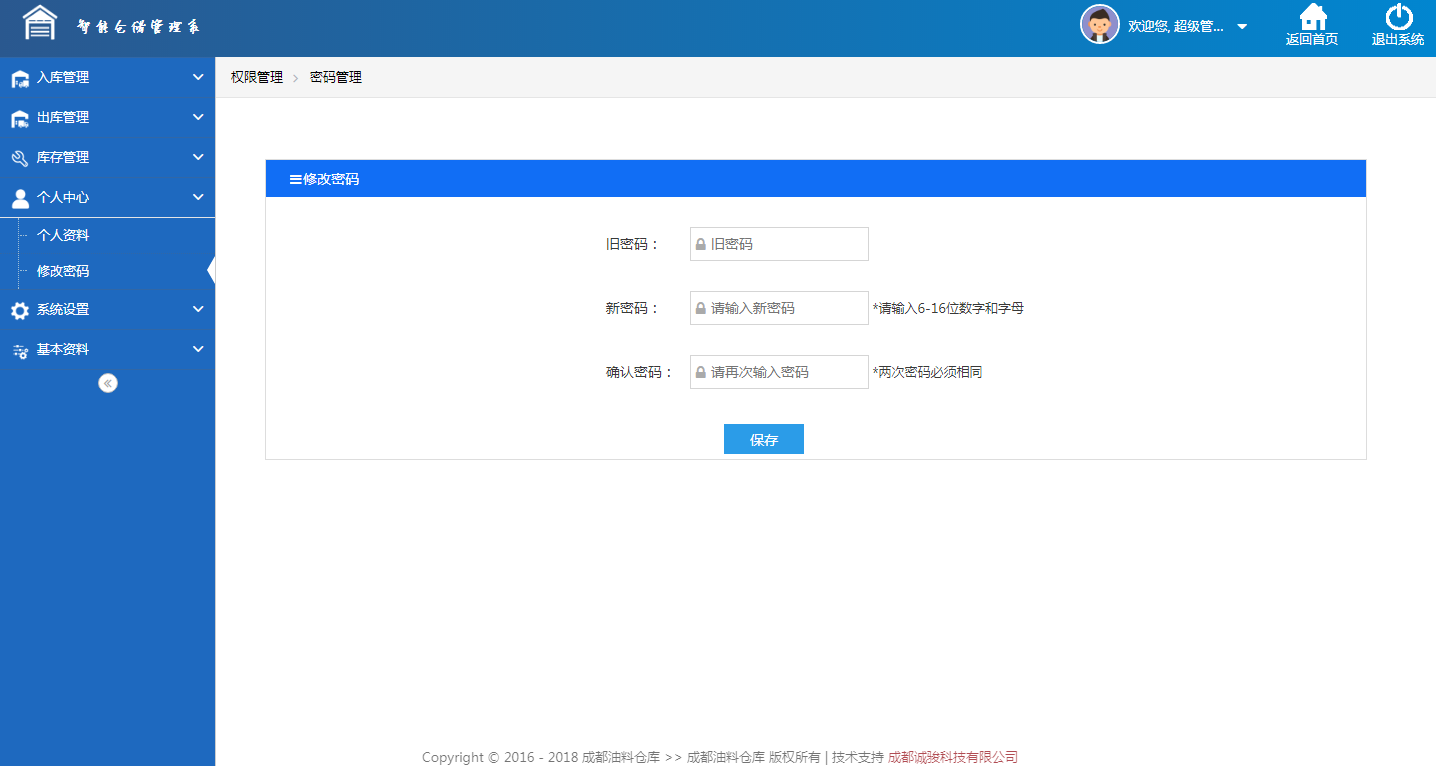The image size is (1436, 766).
Task: Click the 入库管理 sidebar icon
Action: (x=20, y=78)
